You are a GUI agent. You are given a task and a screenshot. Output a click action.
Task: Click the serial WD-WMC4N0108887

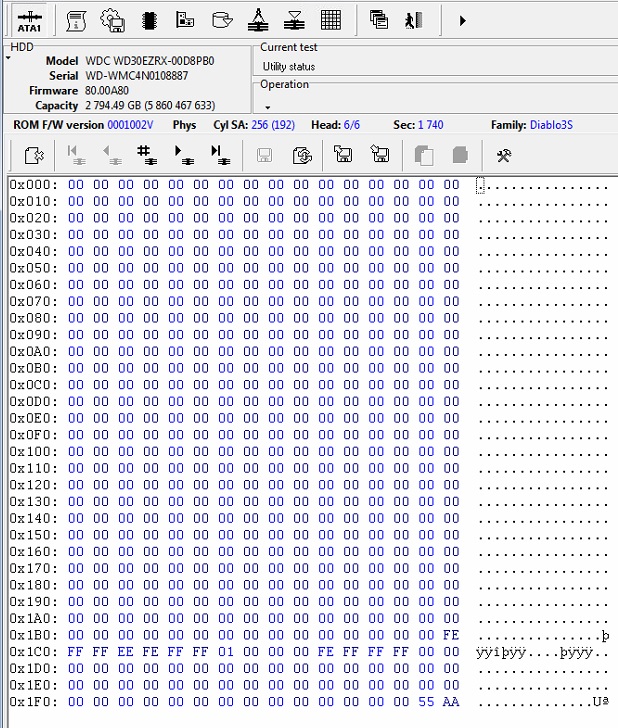(137, 76)
